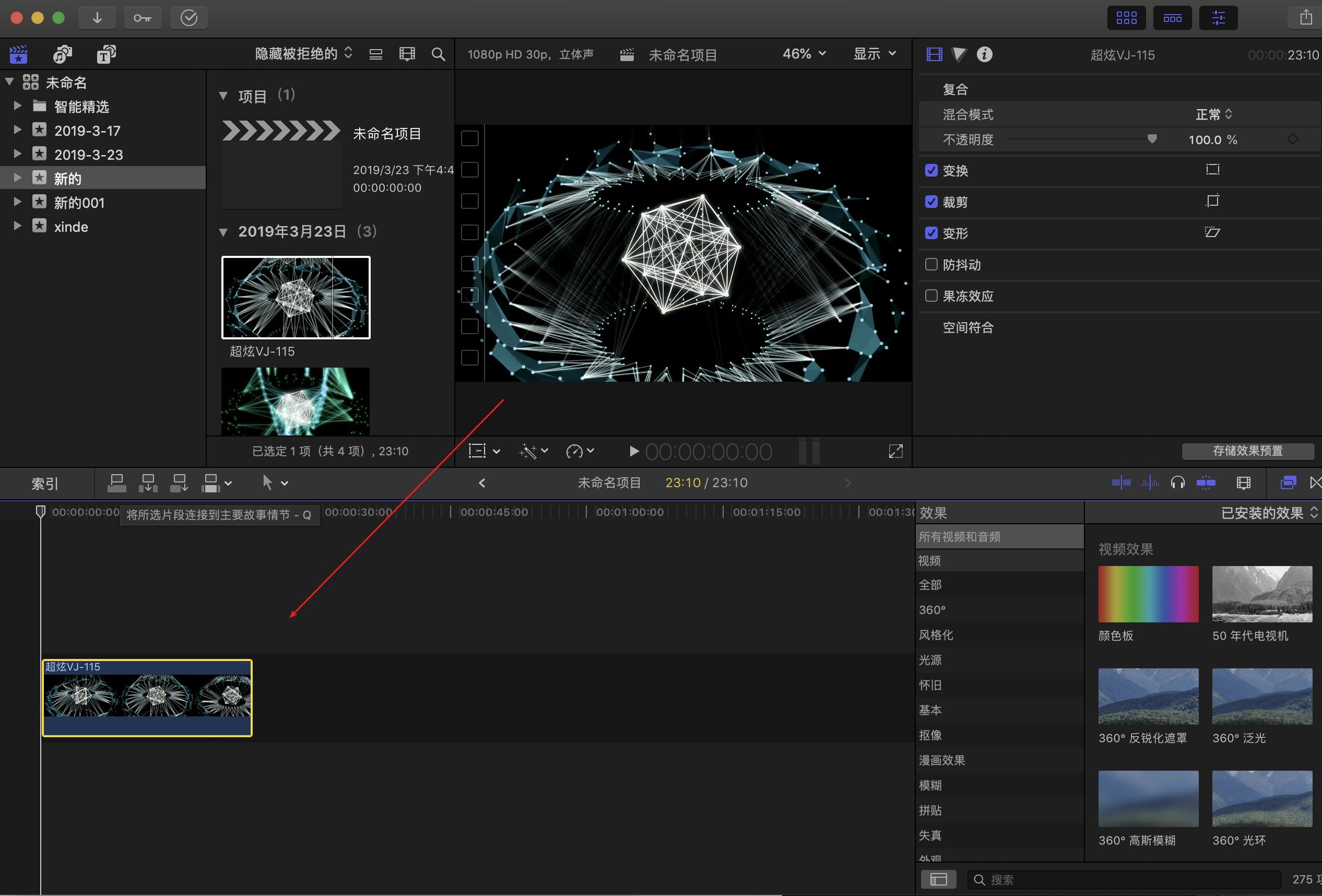Screen dimensions: 1322x896
Task: Enable the 果冻效应 checkbox
Action: (x=931, y=295)
